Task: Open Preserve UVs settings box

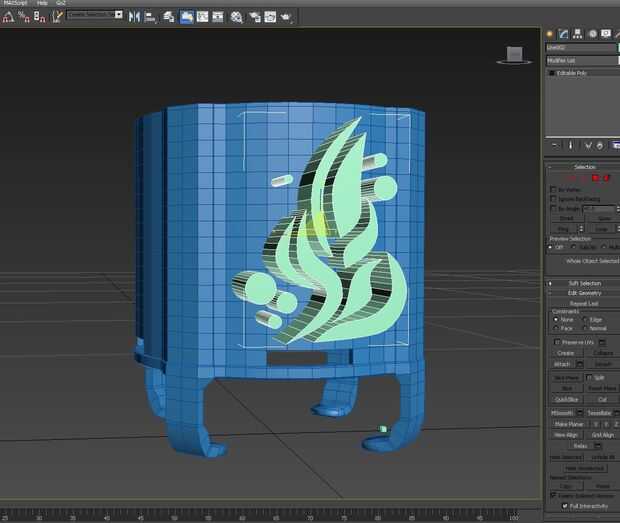Action: [602, 342]
